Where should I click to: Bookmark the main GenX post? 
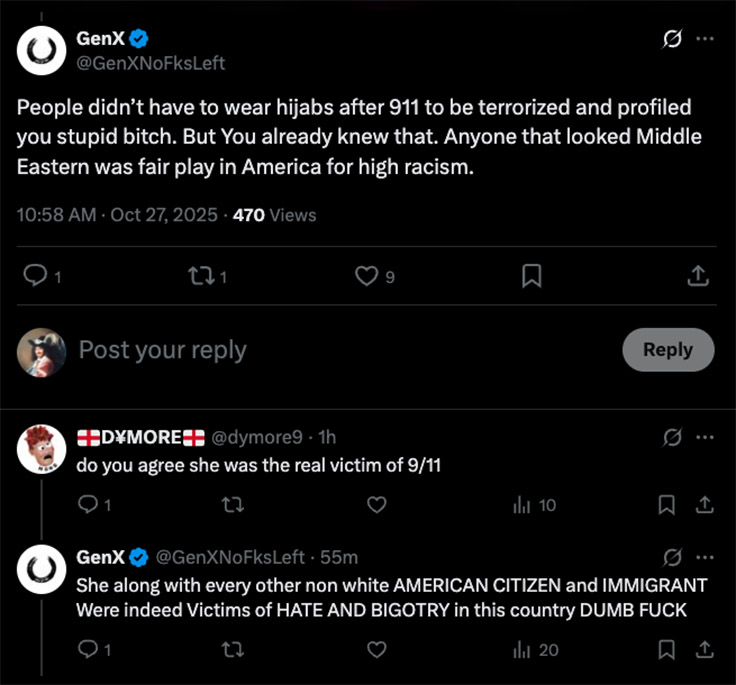[532, 275]
